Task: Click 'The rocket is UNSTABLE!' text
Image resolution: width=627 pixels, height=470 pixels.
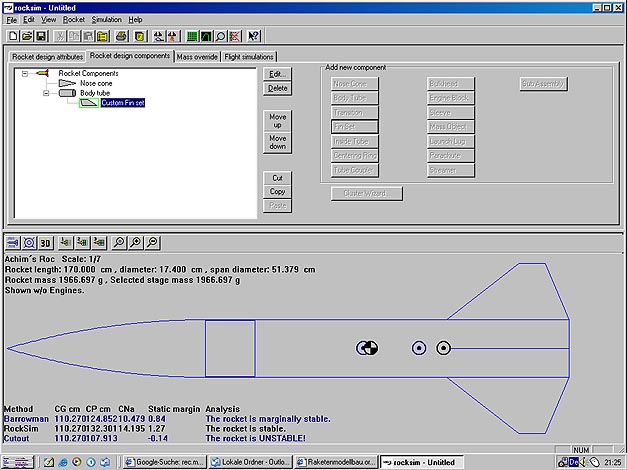Action: [255, 438]
